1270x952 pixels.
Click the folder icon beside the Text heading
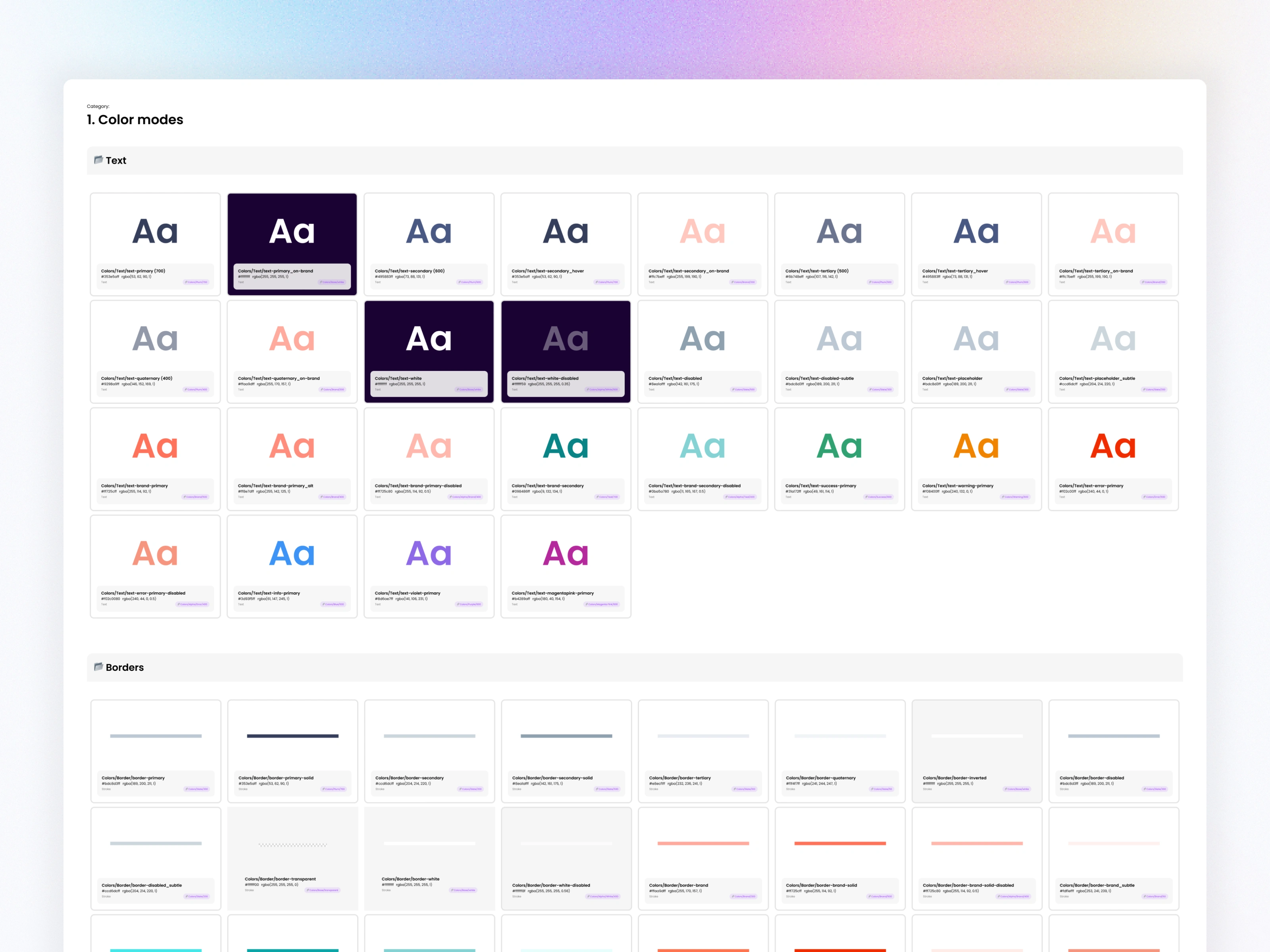click(x=98, y=159)
